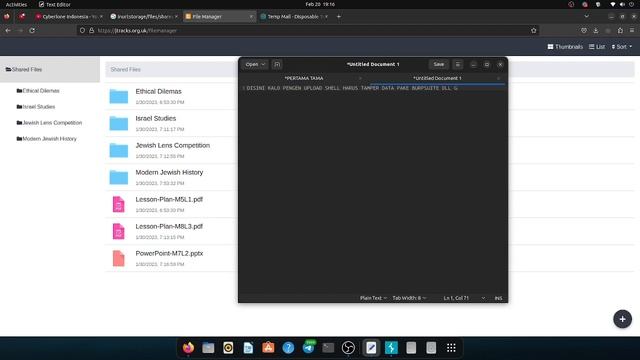
Task: Expand the Open dropdown in Text Editor
Action: [255, 64]
